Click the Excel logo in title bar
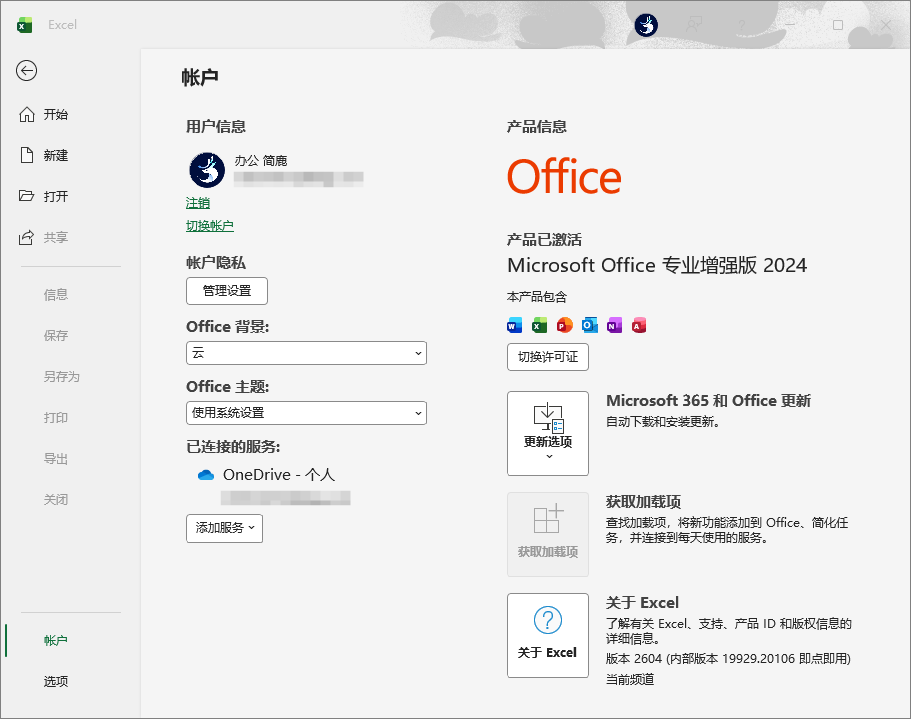 pyautogui.click(x=24, y=25)
